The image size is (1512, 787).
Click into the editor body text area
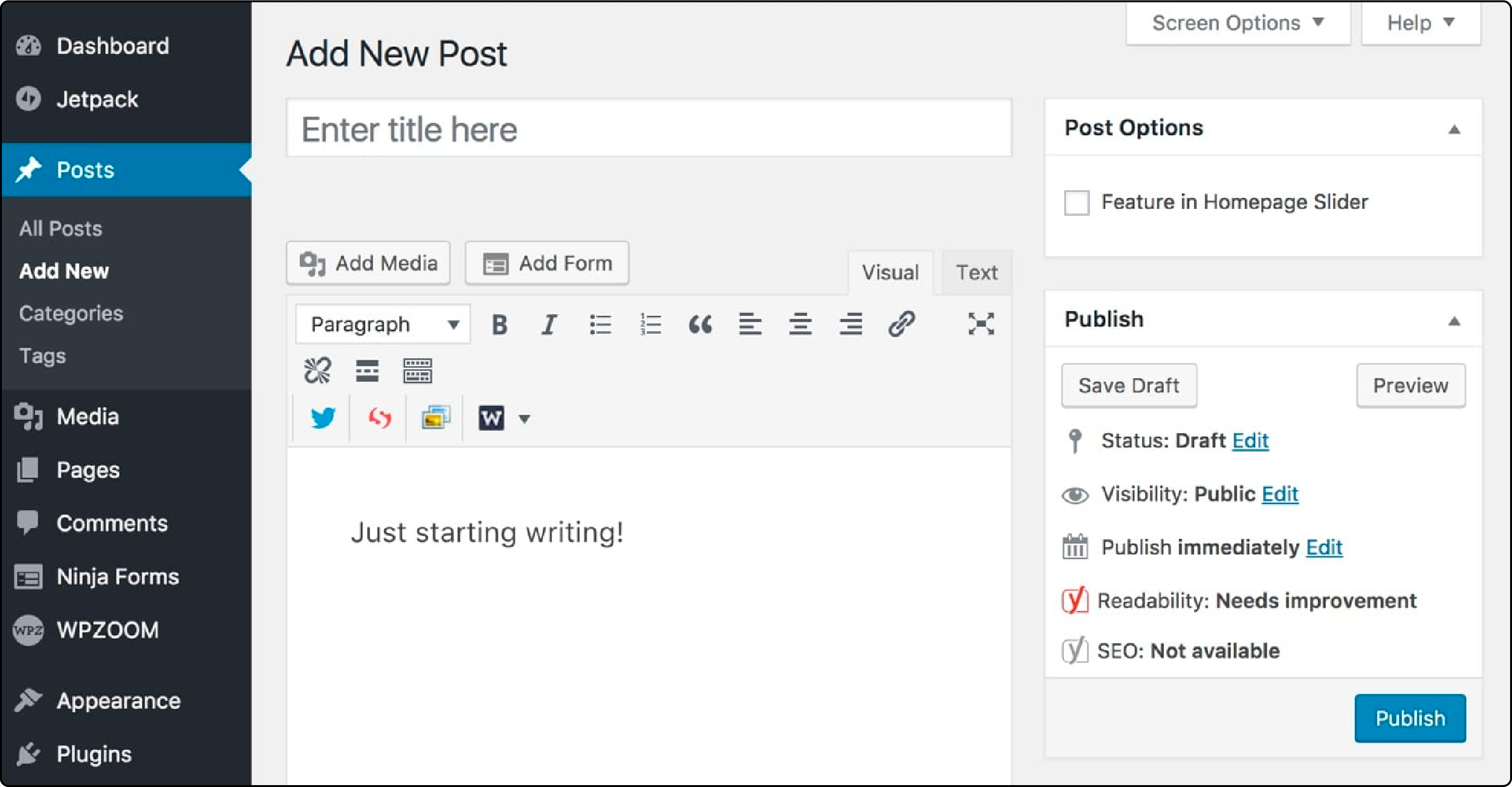[649, 617]
